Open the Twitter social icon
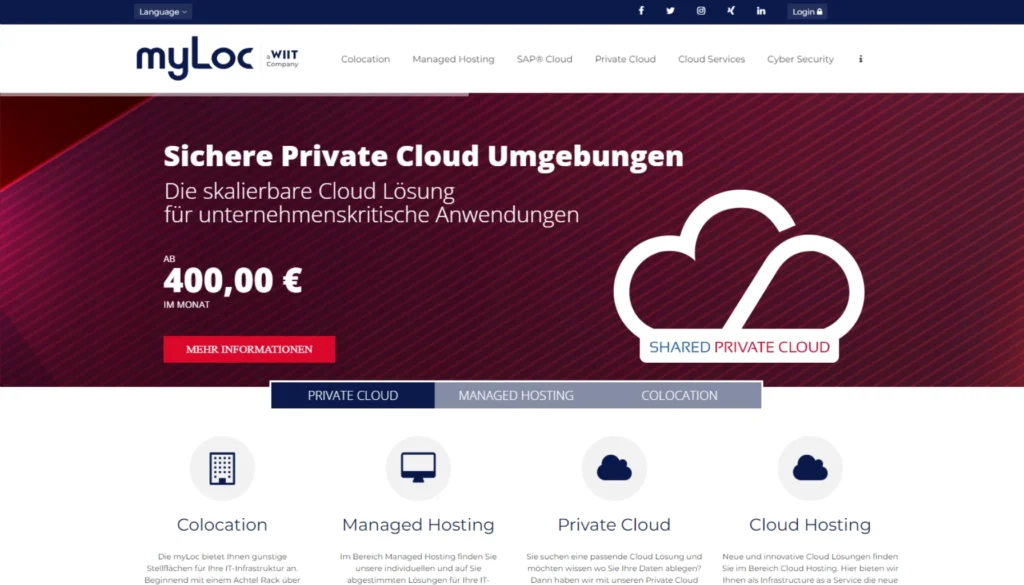 (670, 11)
